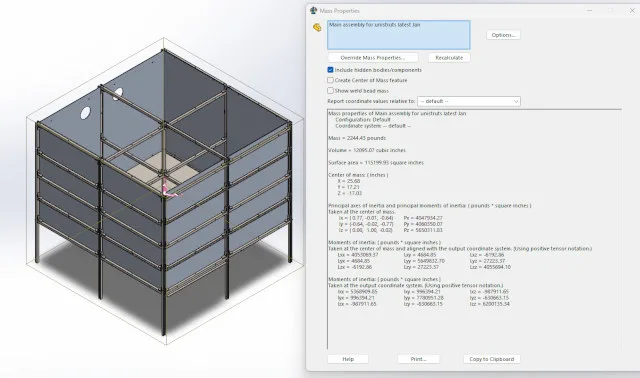Click the 'Configuration: Default' line
Image resolution: width=640 pixels, height=378 pixels.
click(363, 120)
